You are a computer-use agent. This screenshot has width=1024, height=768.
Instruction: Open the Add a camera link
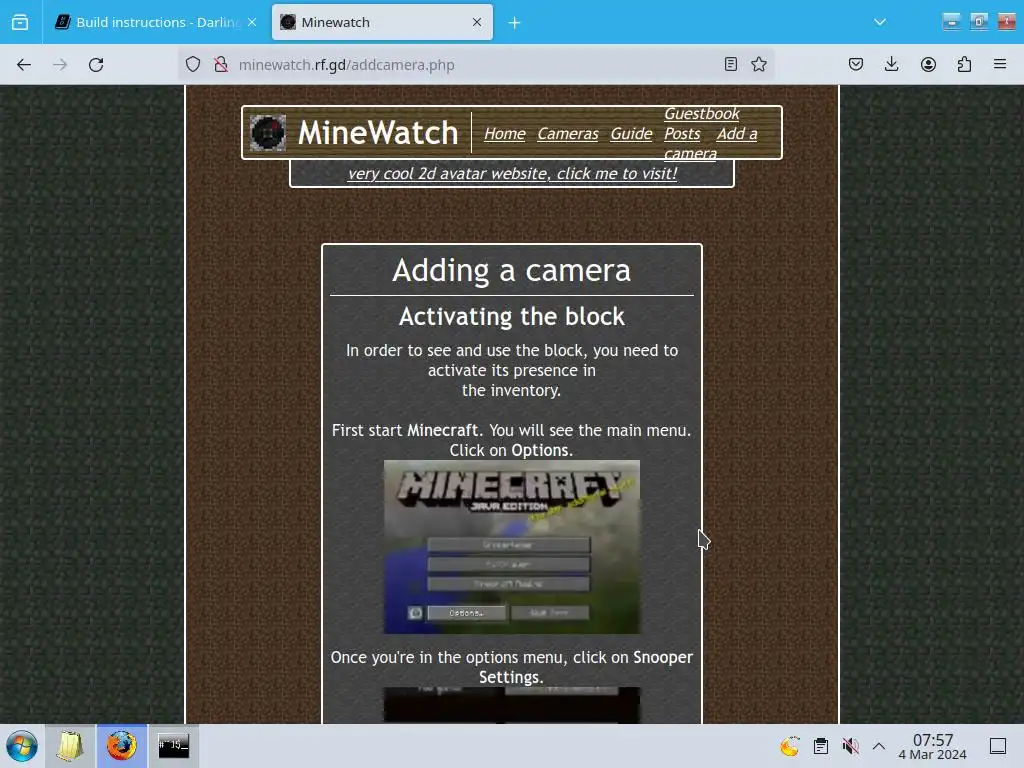click(737, 134)
